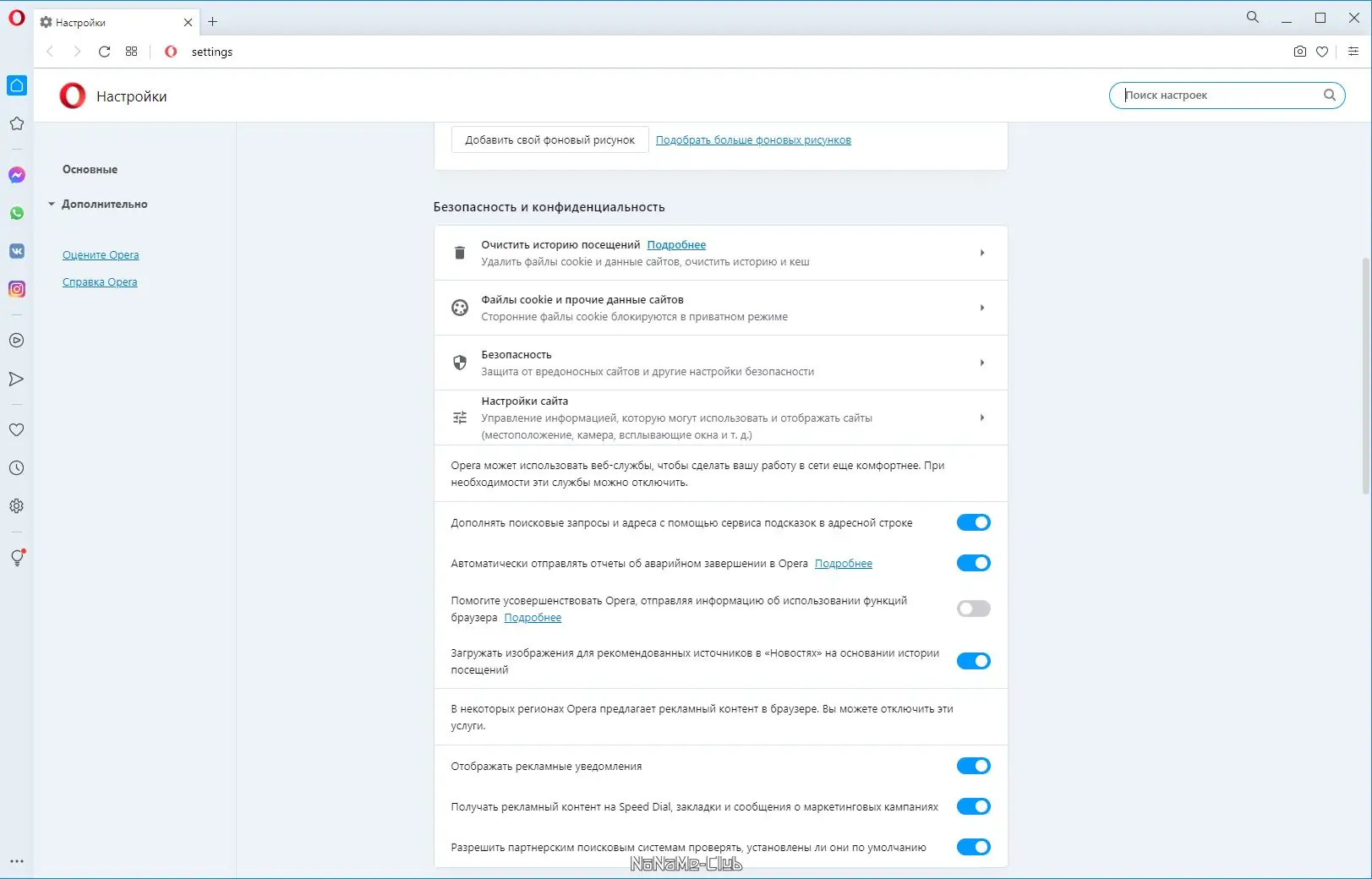Screen dimensions: 1372x879
Task: Open the Opera main menu logo
Action: pos(16,17)
